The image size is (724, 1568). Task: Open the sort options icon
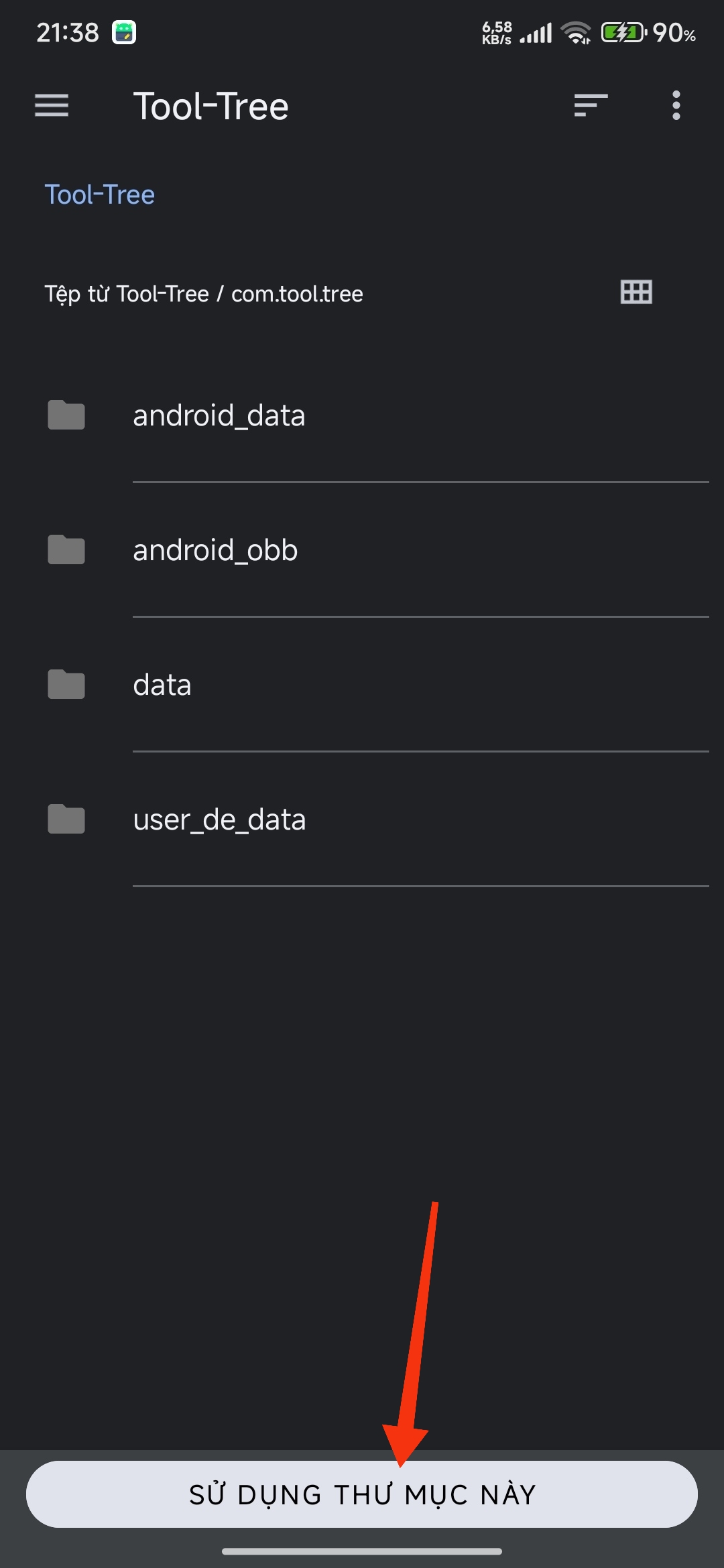591,105
